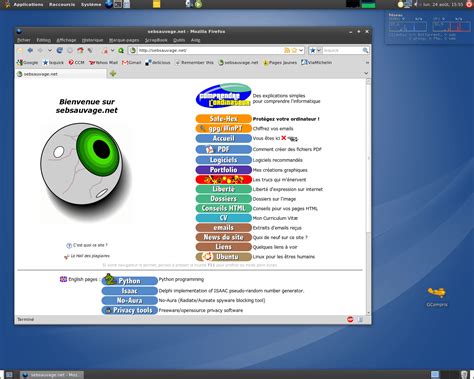Click the blue Back arrow in Firefox toolbar
Image resolution: width=474 pixels, height=379 pixels.
(30, 50)
